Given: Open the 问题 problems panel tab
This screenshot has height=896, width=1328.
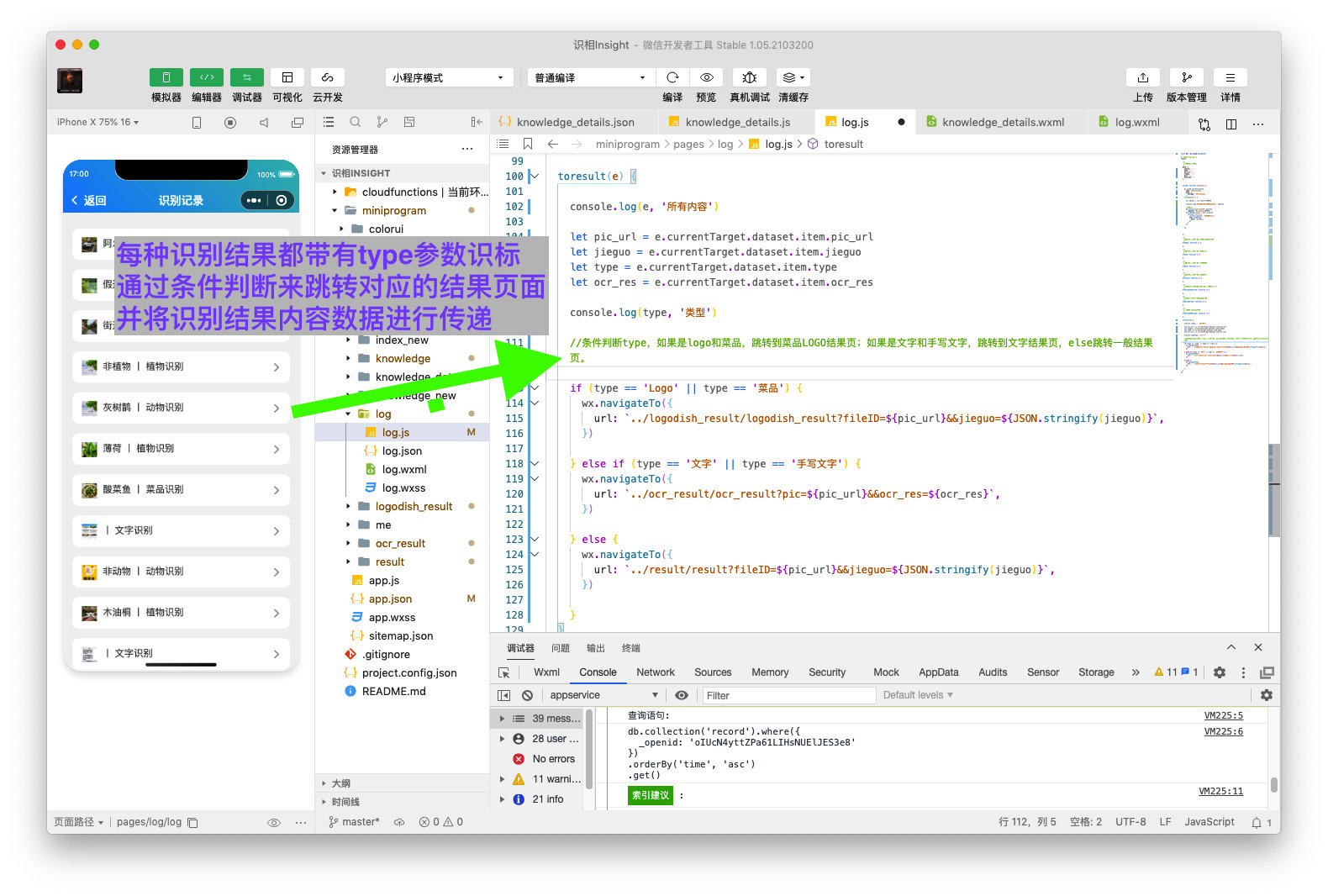Looking at the screenshot, I should coord(561,648).
